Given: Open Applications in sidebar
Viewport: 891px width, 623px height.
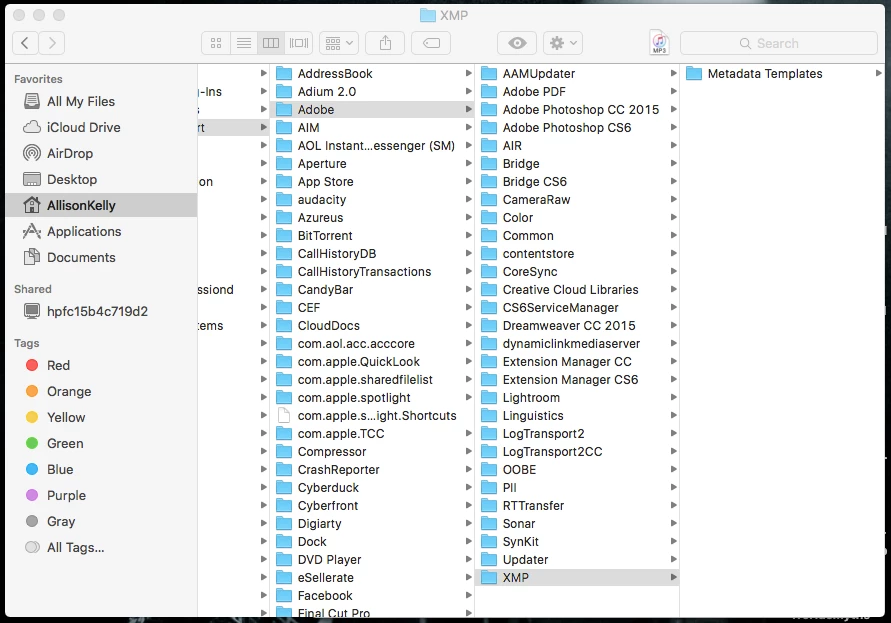Looking at the screenshot, I should coord(101,231).
